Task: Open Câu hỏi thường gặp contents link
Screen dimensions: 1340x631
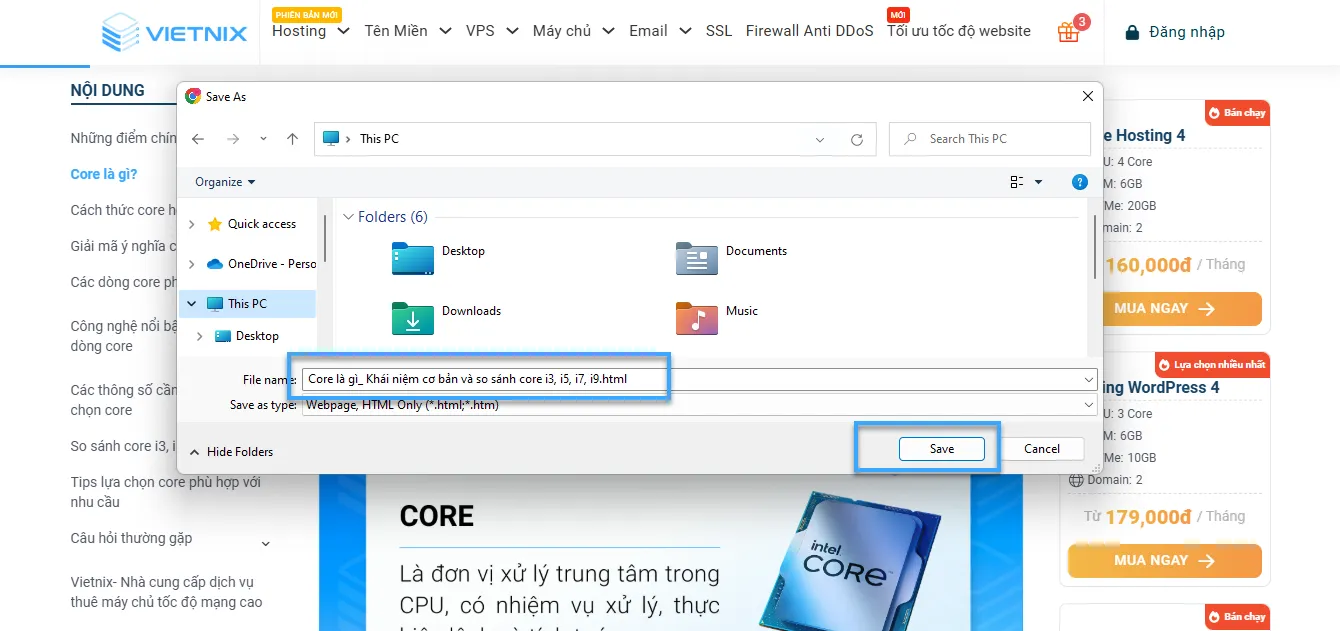Action: tap(131, 538)
